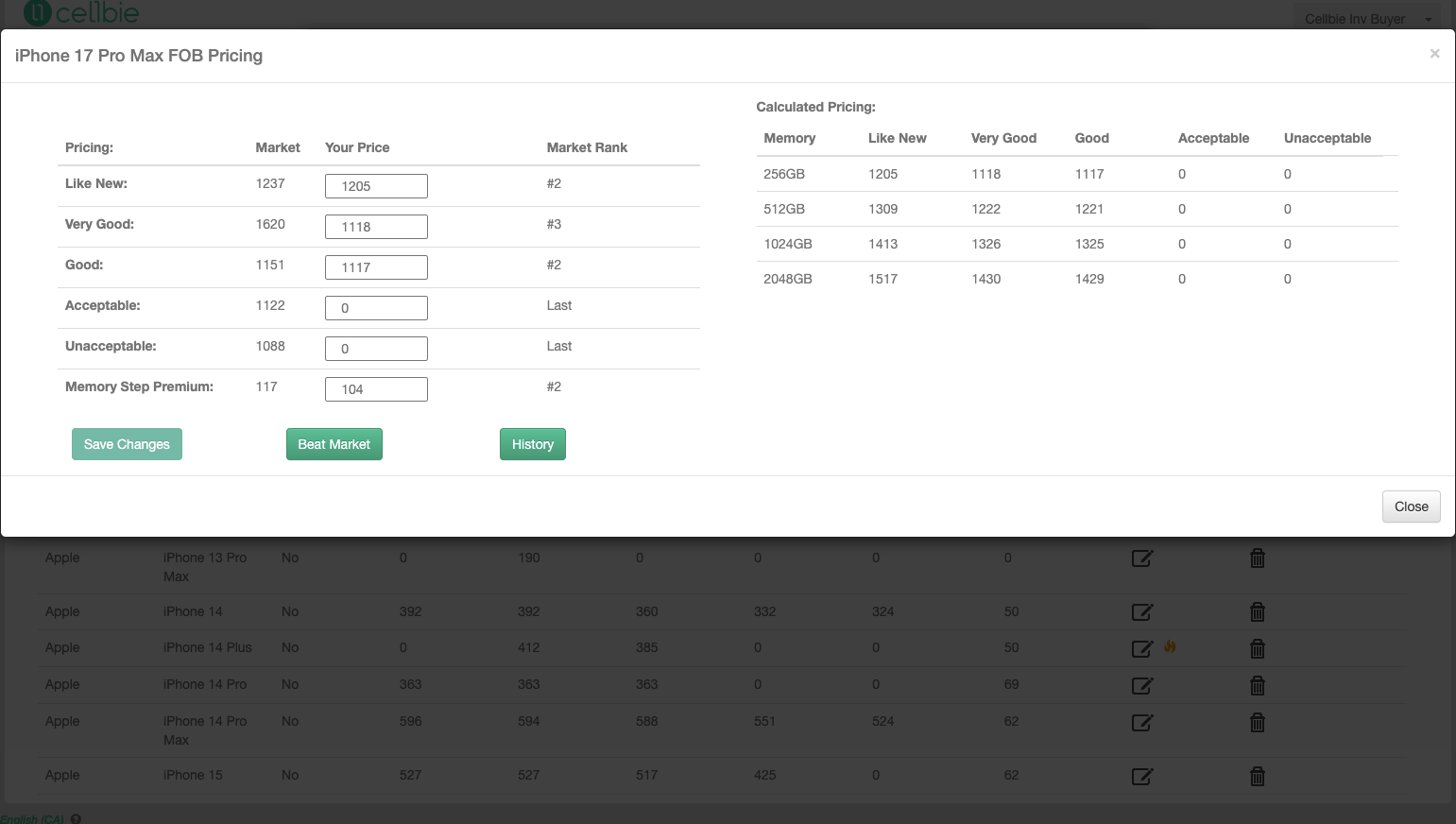Click the Unacceptable price input field
Image resolution: width=1456 pixels, height=824 pixels.
pos(376,349)
